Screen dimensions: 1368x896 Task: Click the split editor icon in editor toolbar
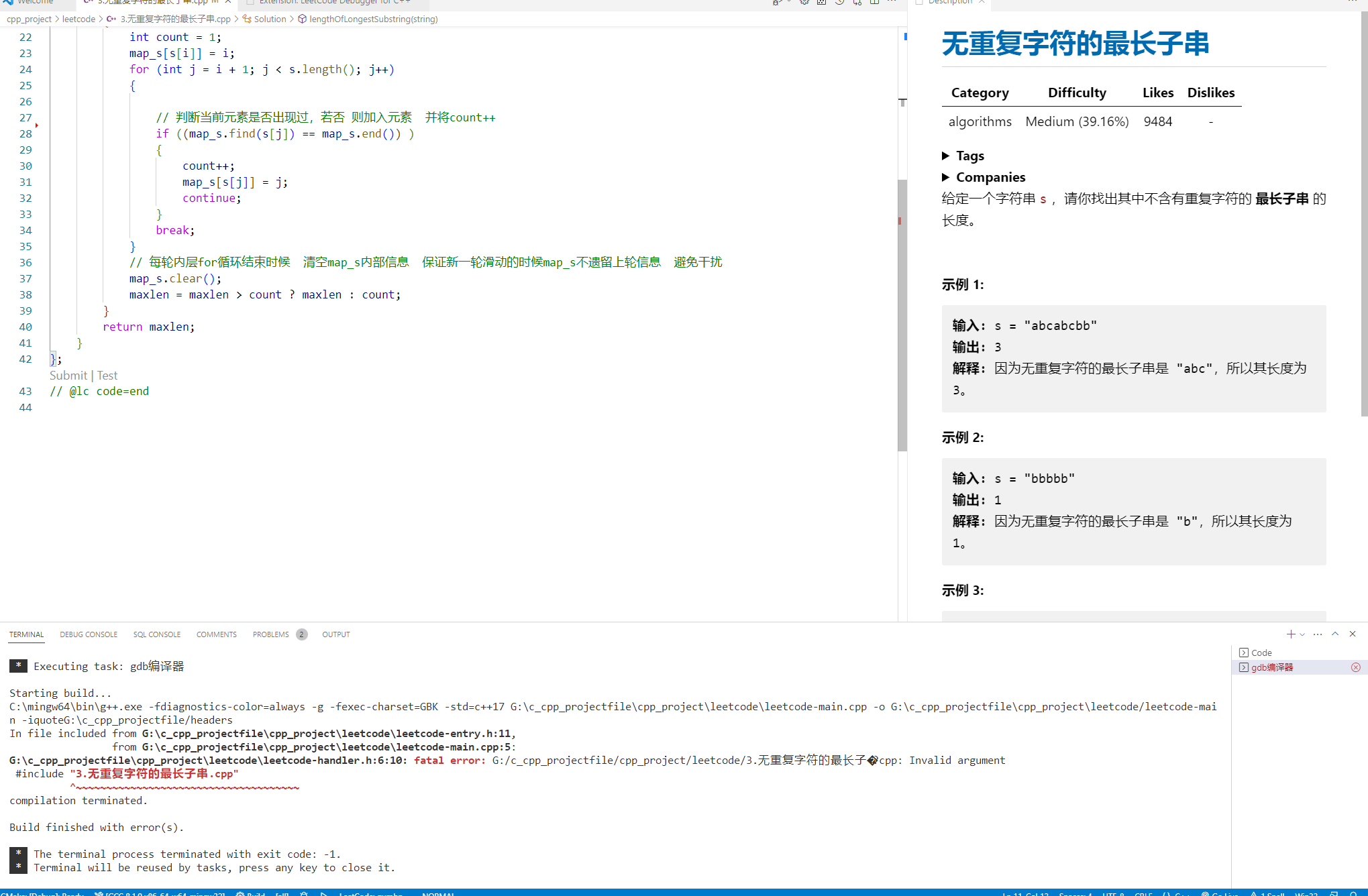(x=874, y=2)
